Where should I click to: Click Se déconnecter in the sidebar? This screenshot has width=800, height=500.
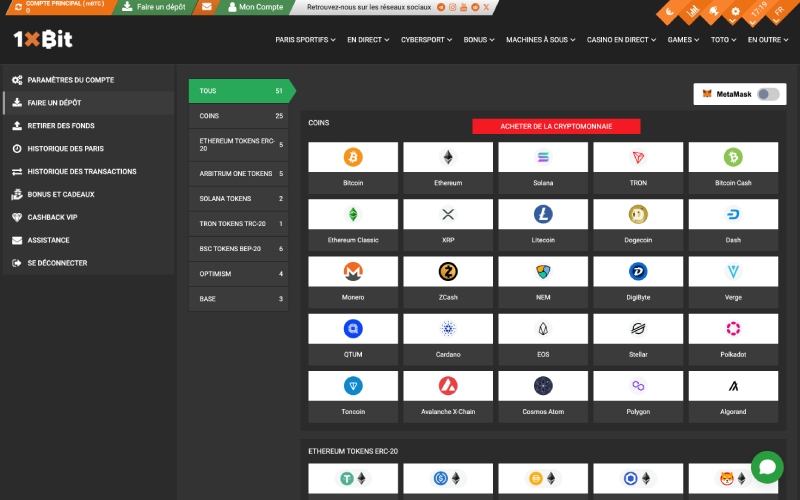tap(89, 263)
